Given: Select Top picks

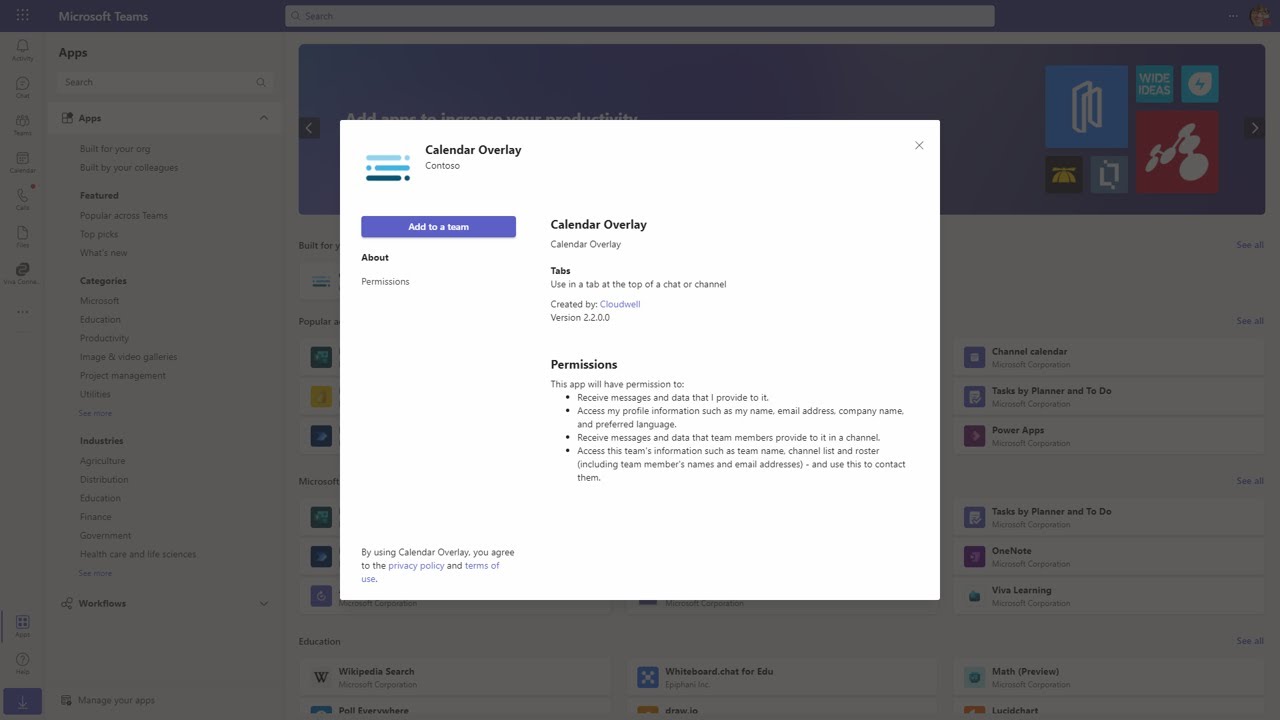Looking at the screenshot, I should pos(99,235).
